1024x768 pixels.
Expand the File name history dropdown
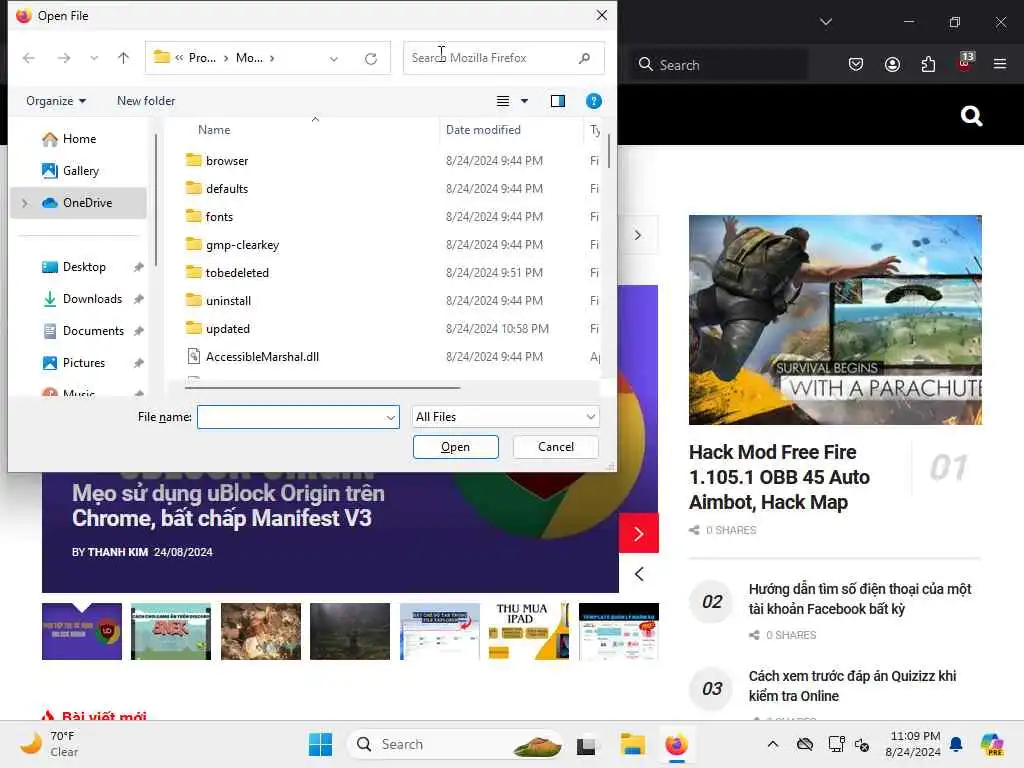[391, 417]
